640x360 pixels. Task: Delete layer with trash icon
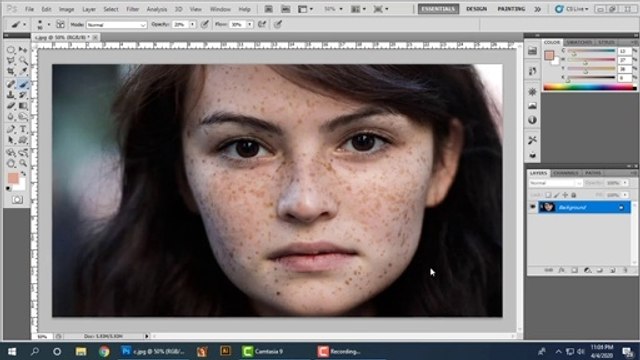click(x=625, y=270)
